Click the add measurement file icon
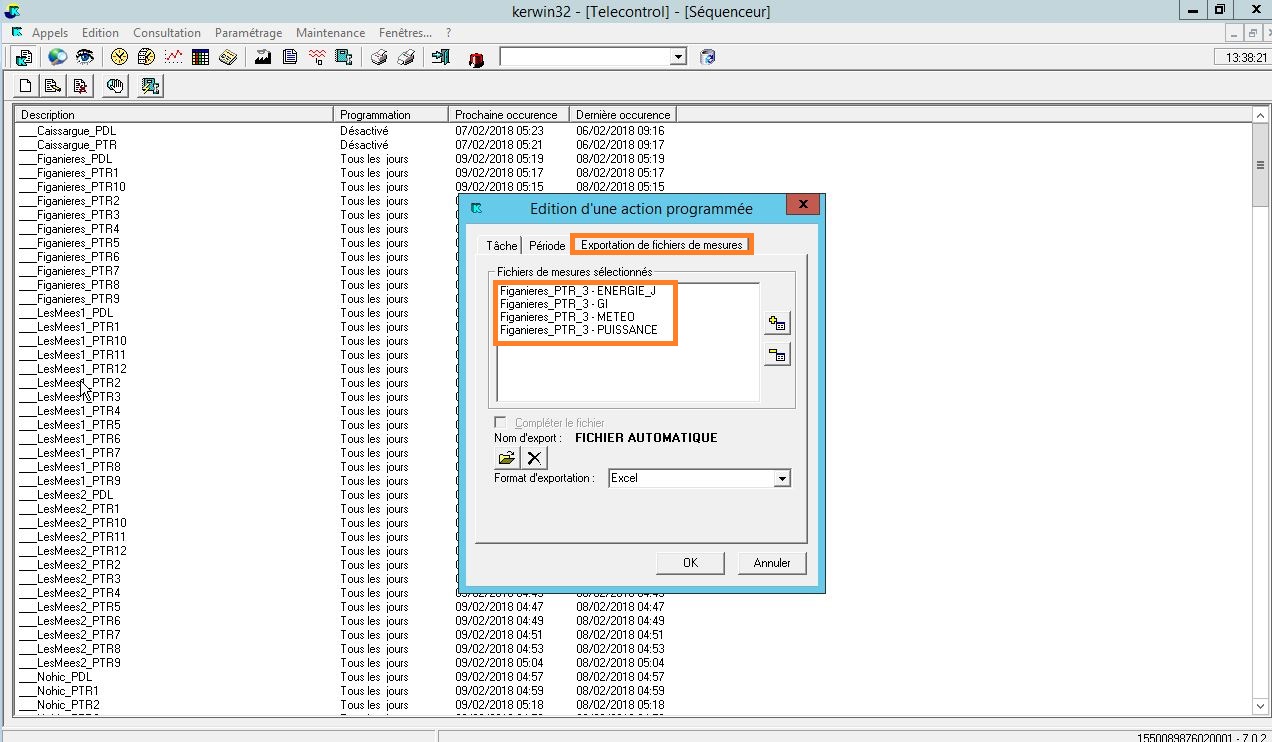Screen dimensions: 1272x742 [776, 323]
